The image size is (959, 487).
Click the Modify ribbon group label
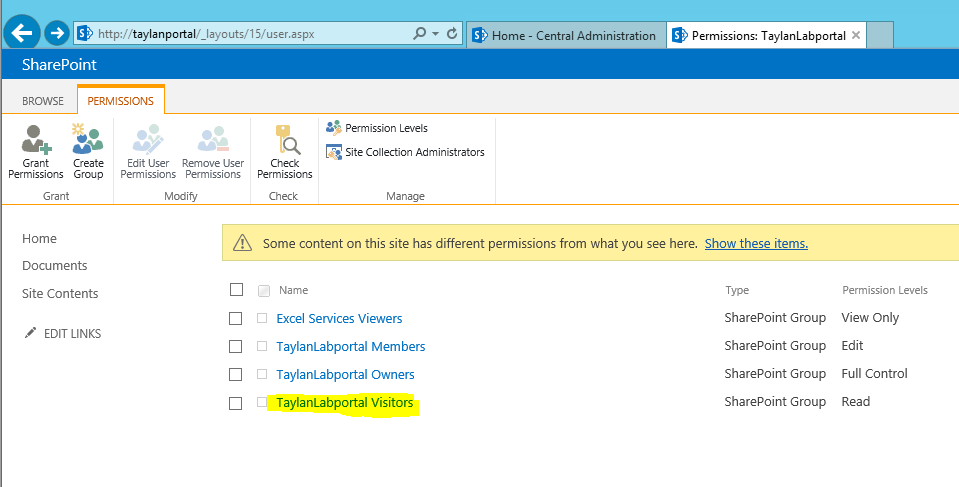pos(181,196)
